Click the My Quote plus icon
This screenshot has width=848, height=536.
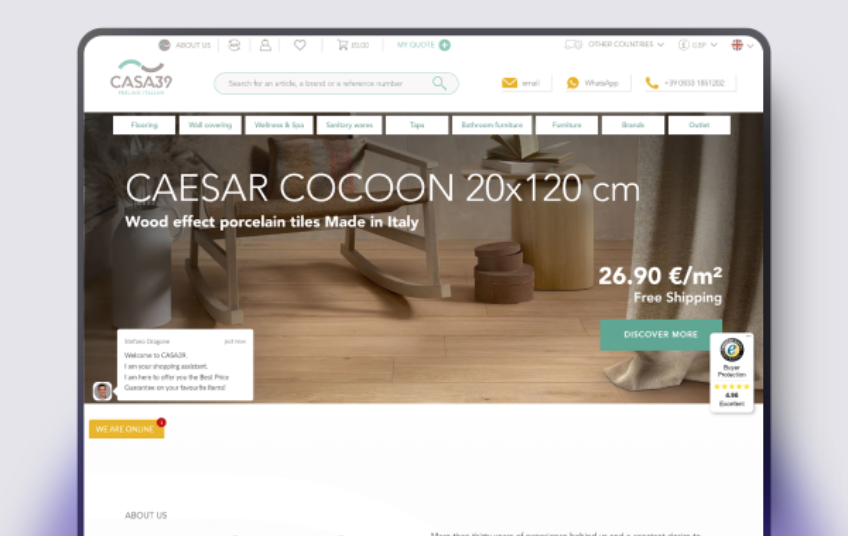pos(445,45)
